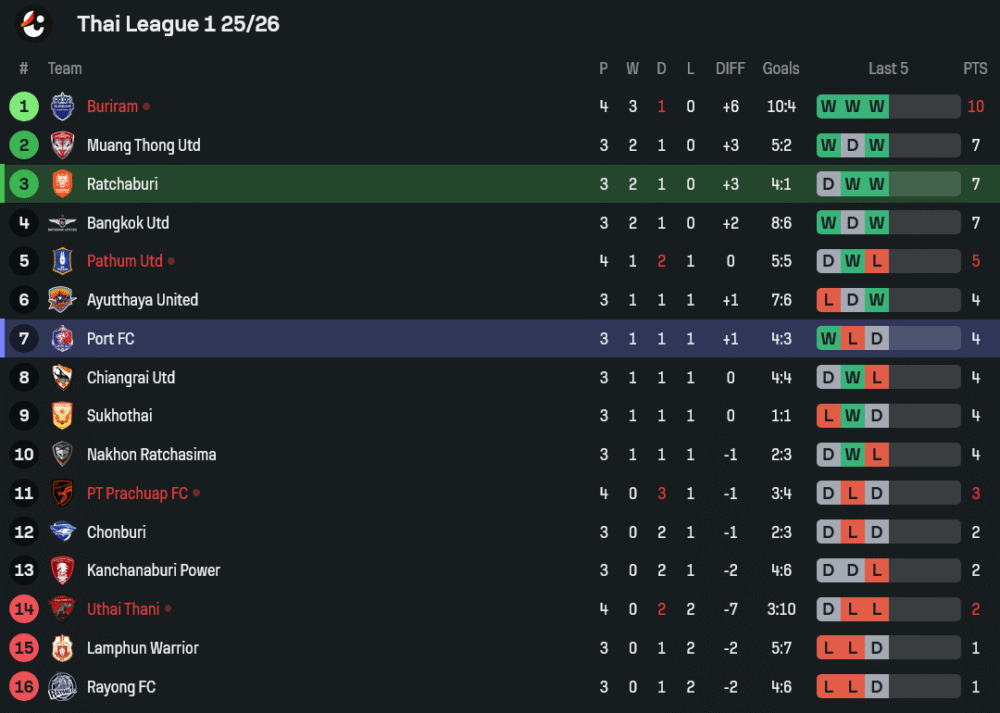Click the Last 5 column header
The image size is (1000, 713).
pyautogui.click(x=888, y=69)
